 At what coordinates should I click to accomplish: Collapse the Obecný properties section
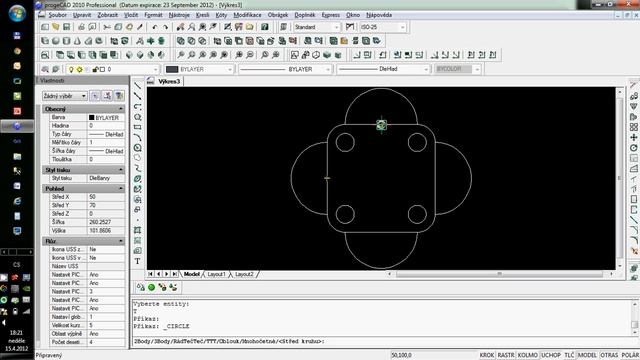click(x=121, y=109)
